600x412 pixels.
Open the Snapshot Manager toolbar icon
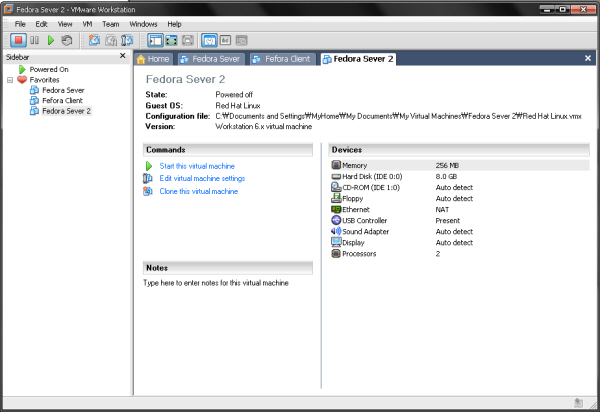coord(127,40)
